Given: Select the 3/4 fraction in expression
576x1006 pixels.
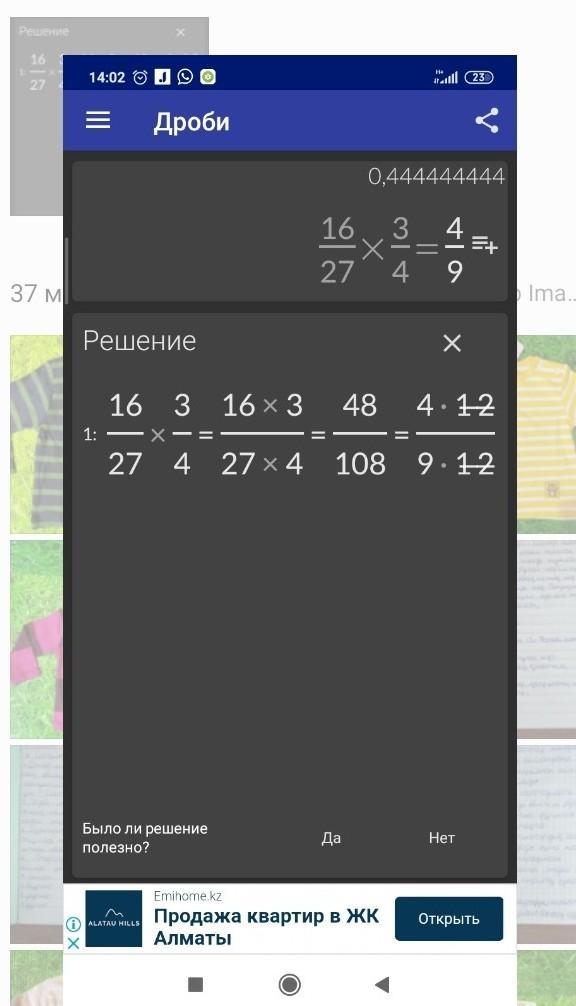Looking at the screenshot, I should [x=400, y=250].
